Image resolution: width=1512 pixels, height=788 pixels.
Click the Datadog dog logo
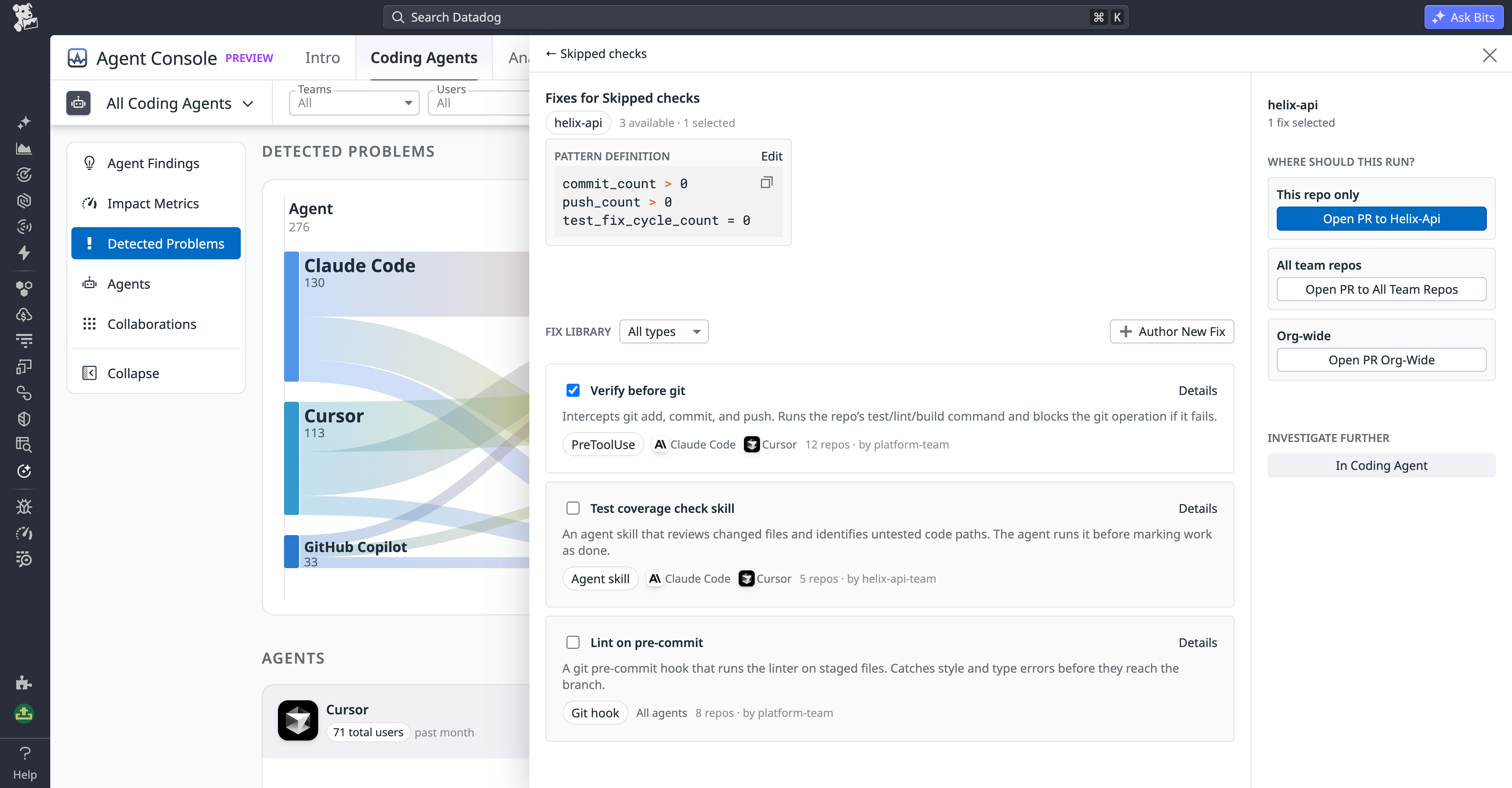(25, 17)
